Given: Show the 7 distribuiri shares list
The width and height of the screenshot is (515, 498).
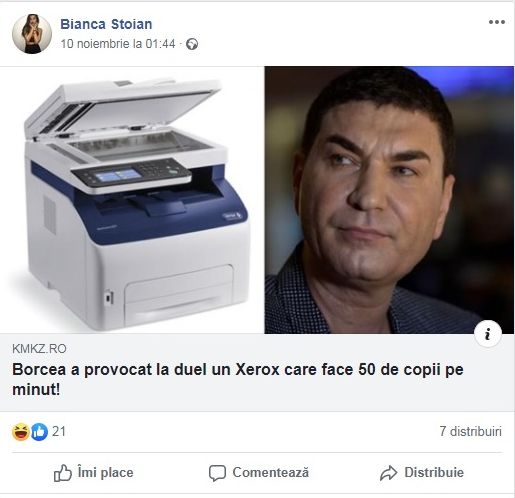Looking at the screenshot, I should point(470,431).
